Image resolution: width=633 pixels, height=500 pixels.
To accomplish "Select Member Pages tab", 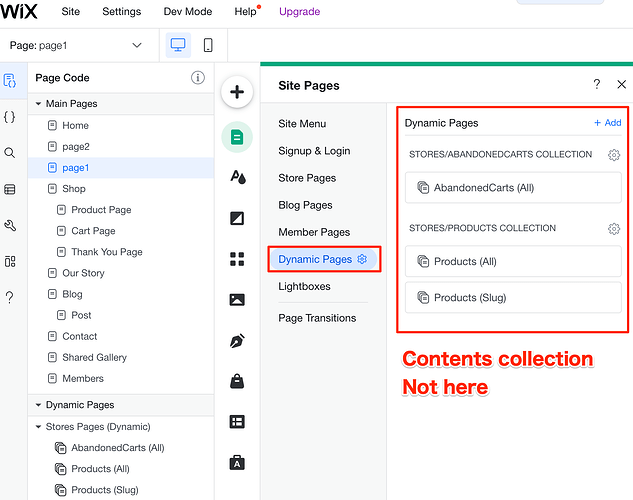I will click(x=314, y=232).
